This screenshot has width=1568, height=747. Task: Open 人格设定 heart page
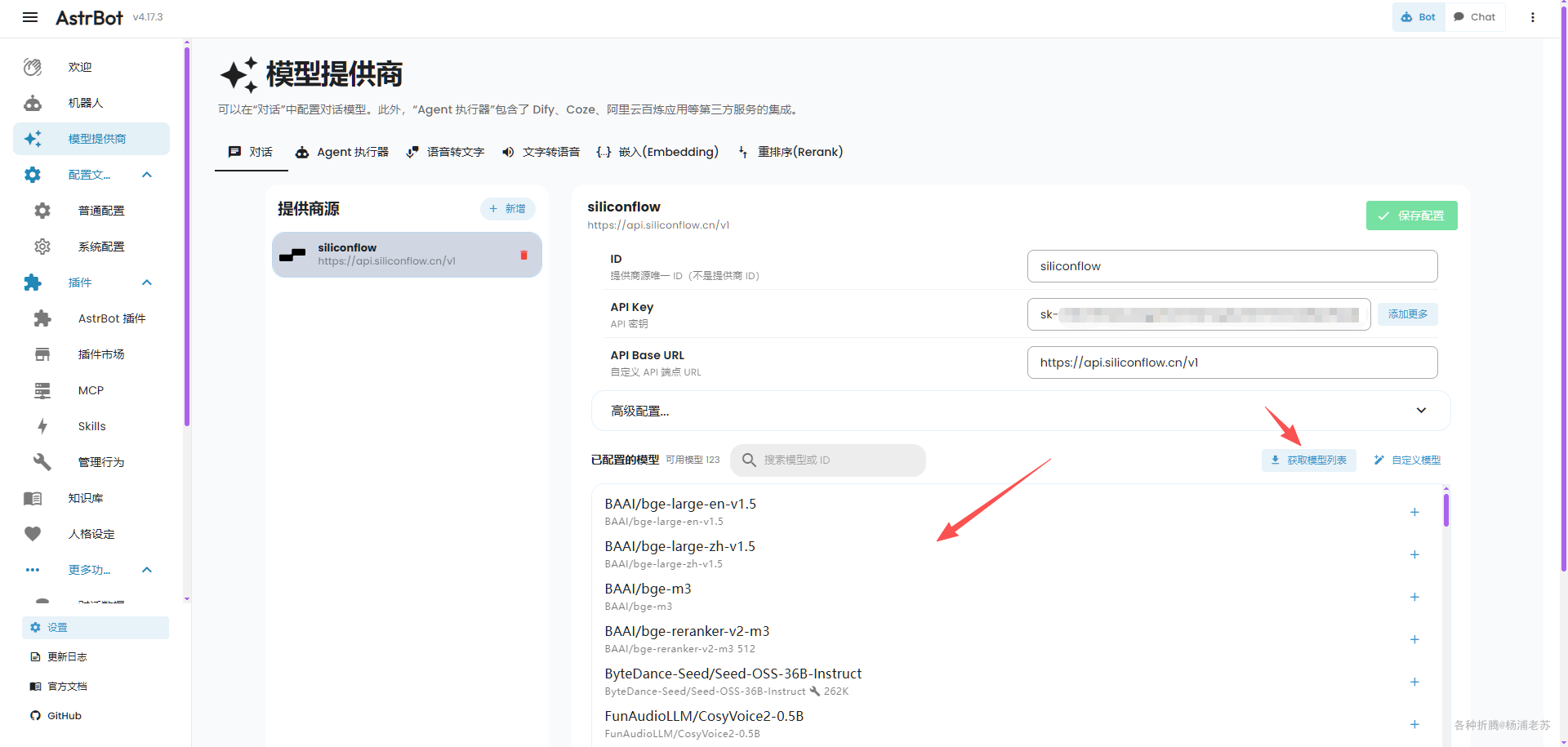click(x=91, y=534)
